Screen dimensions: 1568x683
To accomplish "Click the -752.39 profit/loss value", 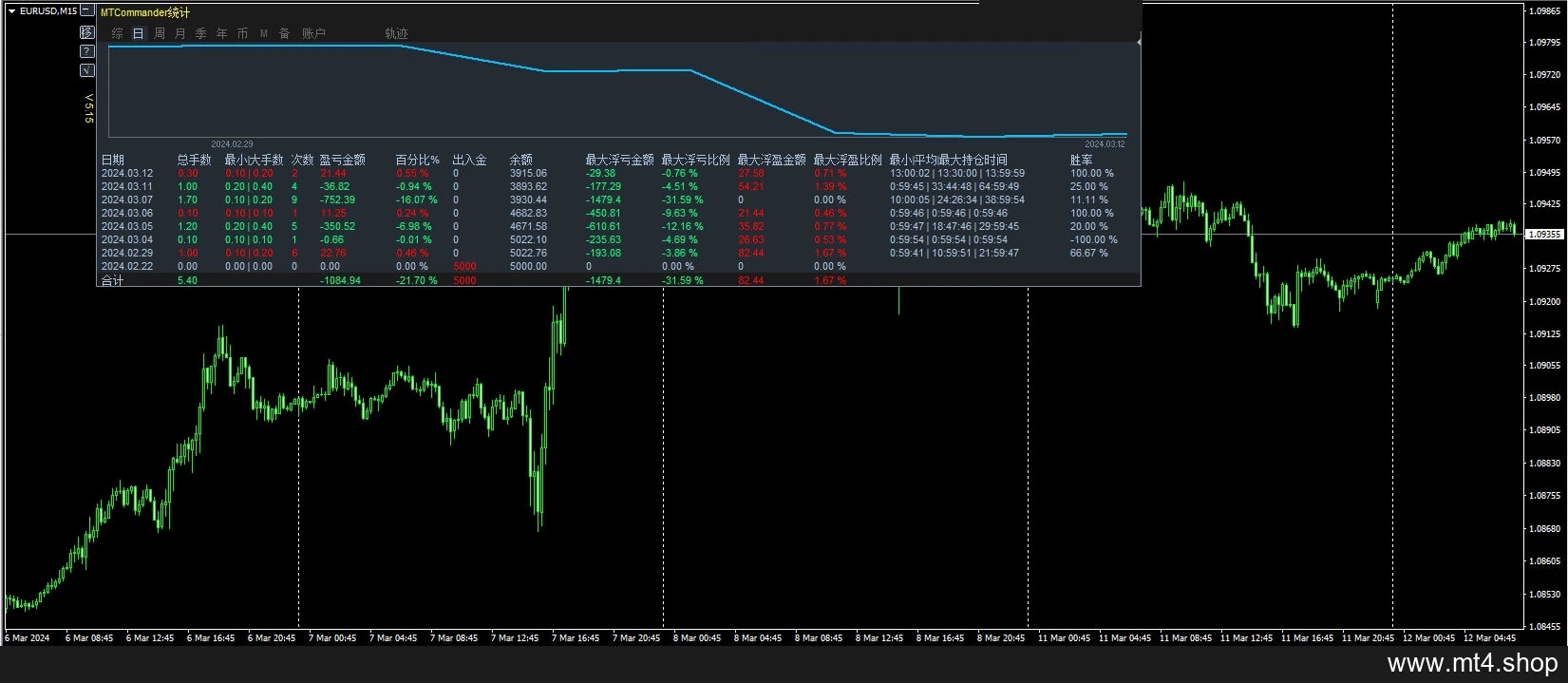I will tap(338, 199).
